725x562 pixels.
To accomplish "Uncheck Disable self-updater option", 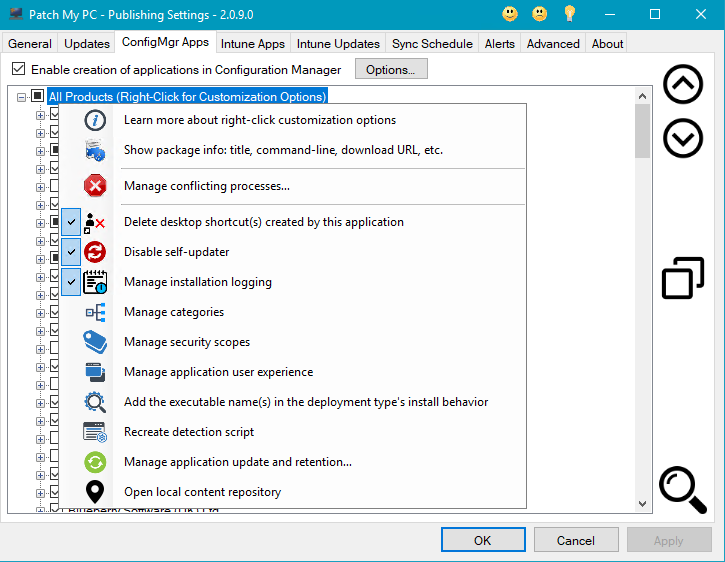I will (71, 252).
